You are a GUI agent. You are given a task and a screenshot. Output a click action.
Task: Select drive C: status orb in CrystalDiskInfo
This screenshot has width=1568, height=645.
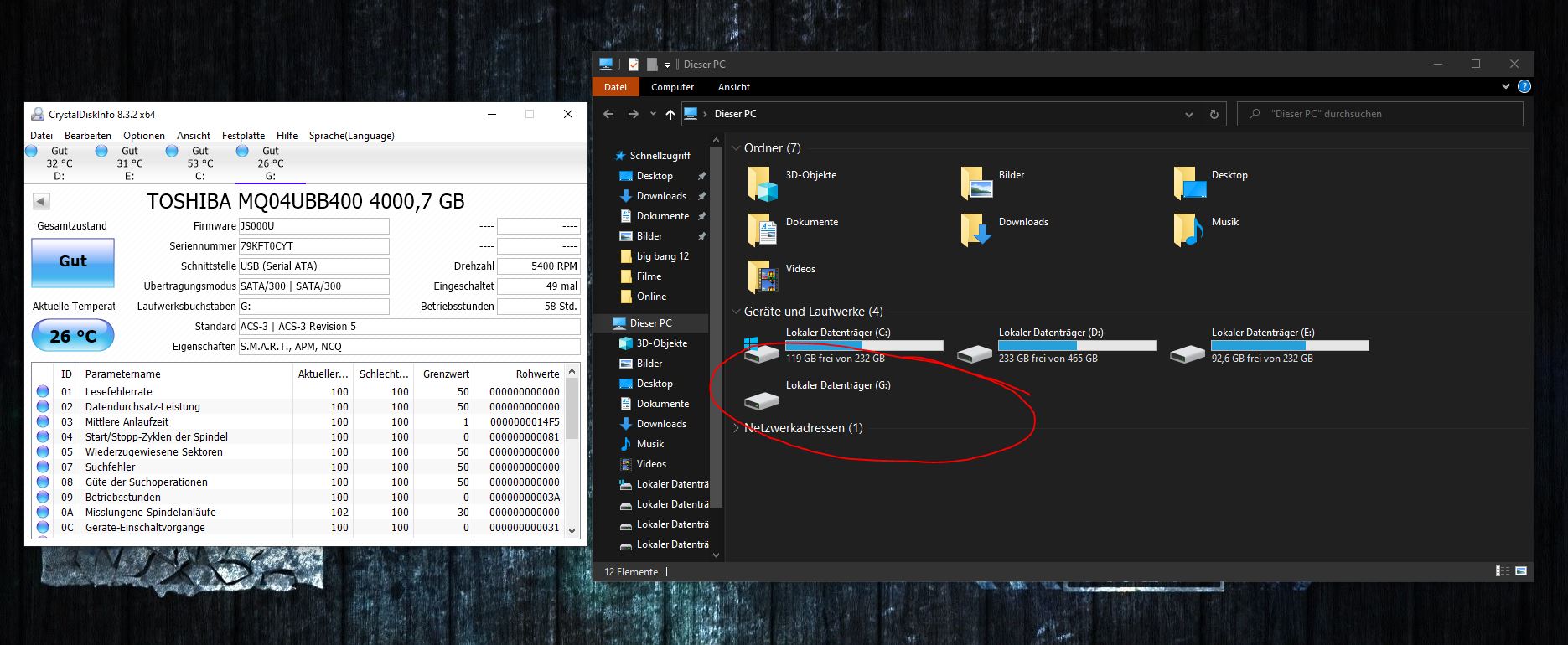click(x=172, y=152)
